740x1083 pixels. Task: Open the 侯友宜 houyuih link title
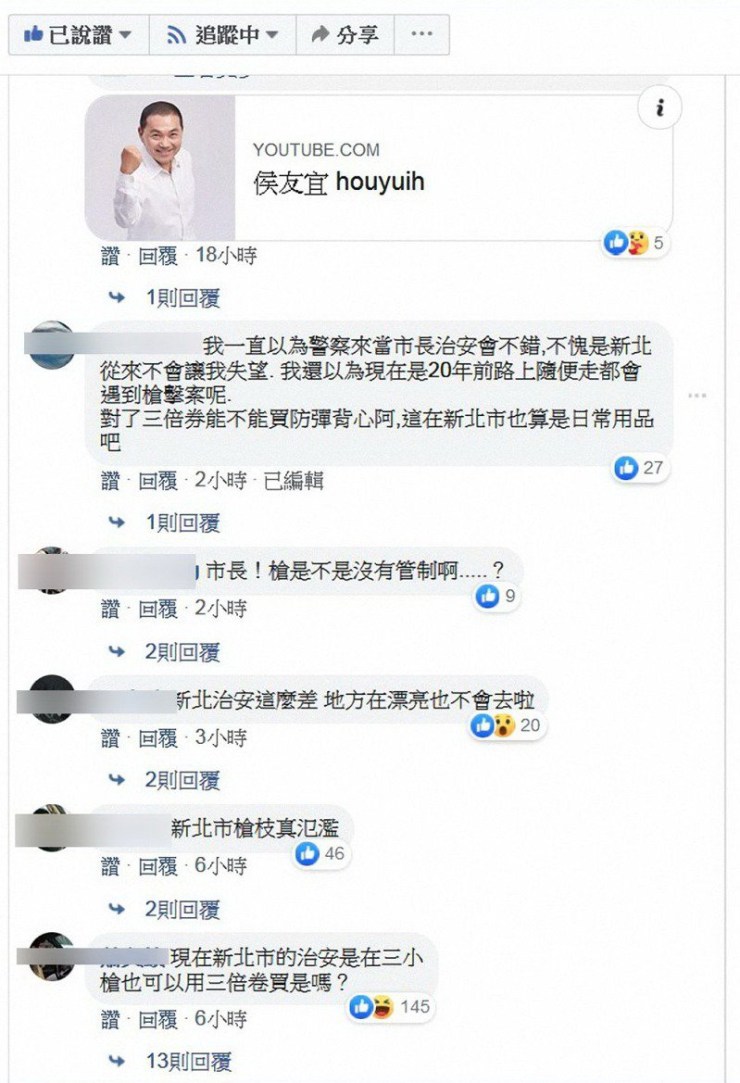pos(339,182)
